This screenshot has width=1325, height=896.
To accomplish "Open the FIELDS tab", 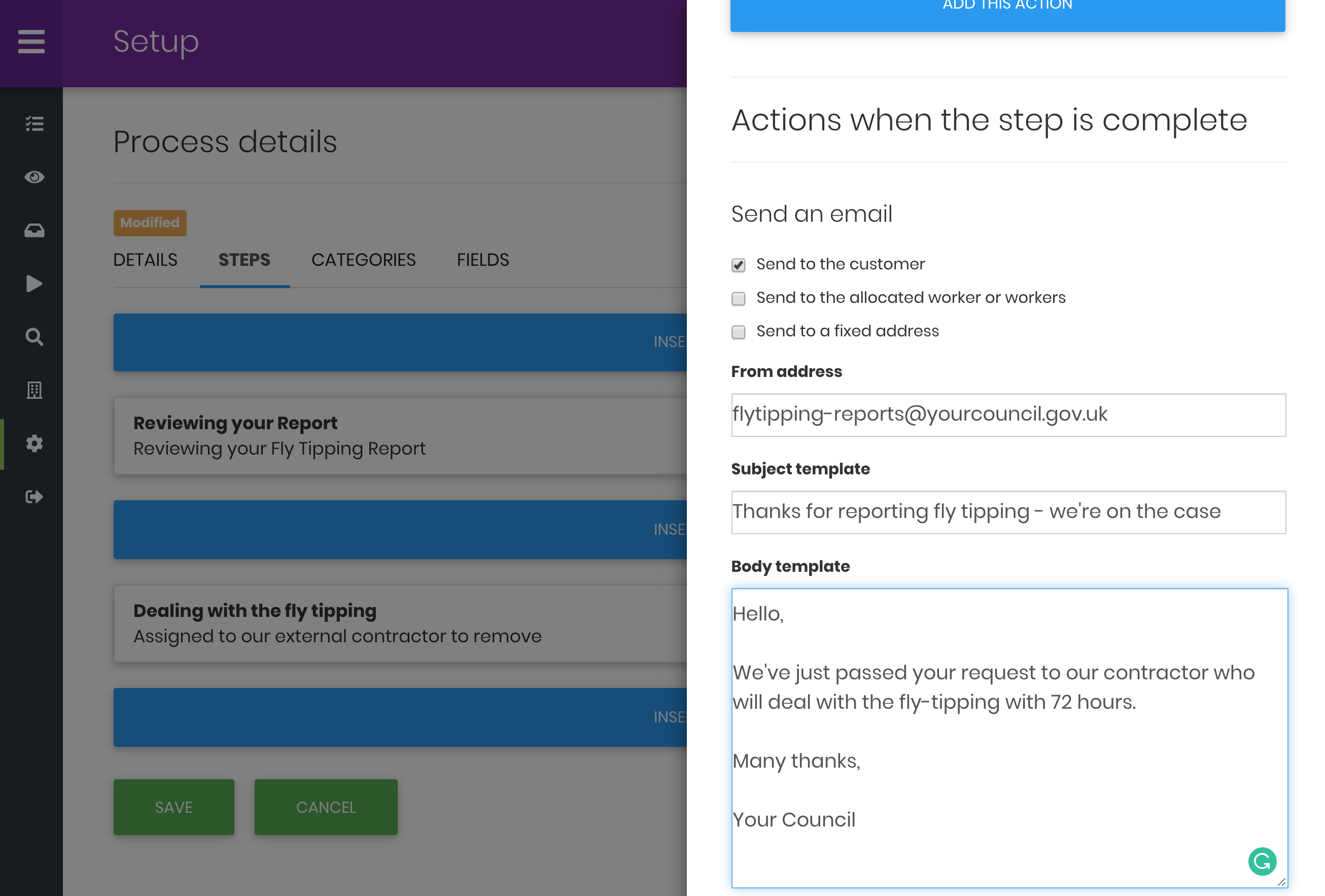I will tap(482, 260).
